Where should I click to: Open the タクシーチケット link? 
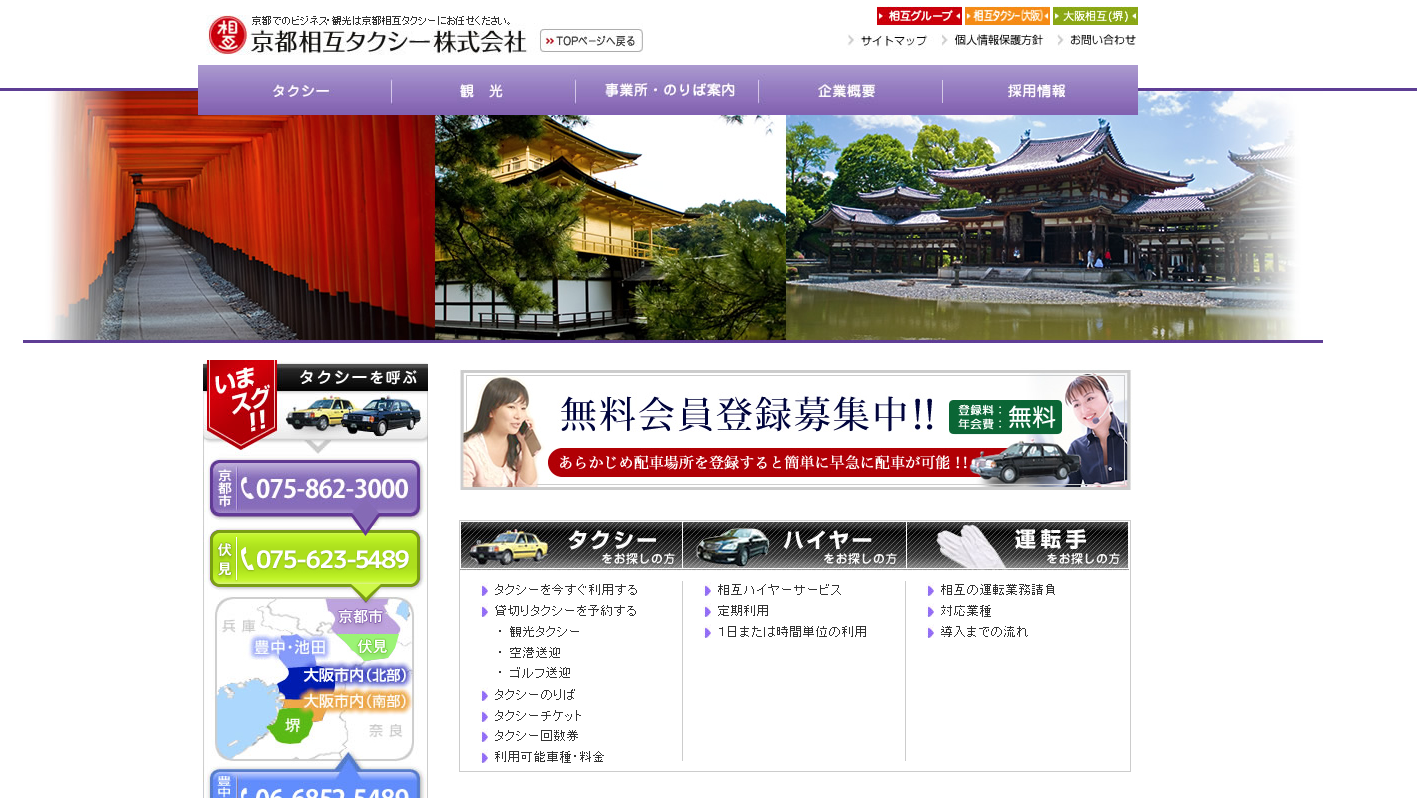(x=538, y=716)
